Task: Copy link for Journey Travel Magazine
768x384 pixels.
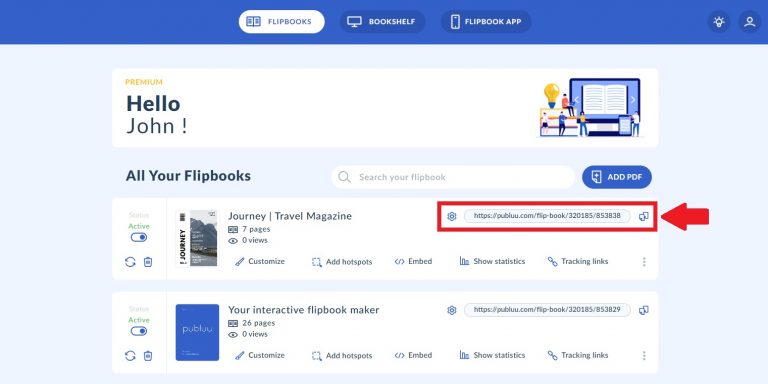Action: [644, 216]
